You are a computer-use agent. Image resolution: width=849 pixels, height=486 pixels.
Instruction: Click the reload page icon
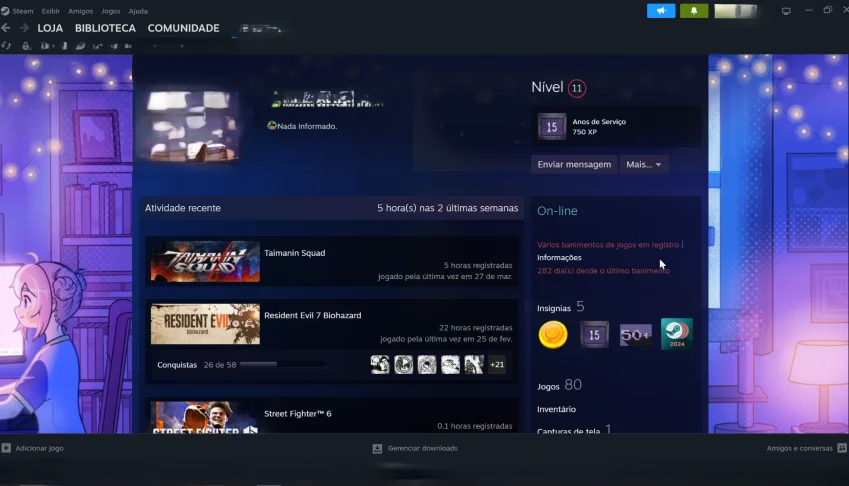click(x=6, y=46)
